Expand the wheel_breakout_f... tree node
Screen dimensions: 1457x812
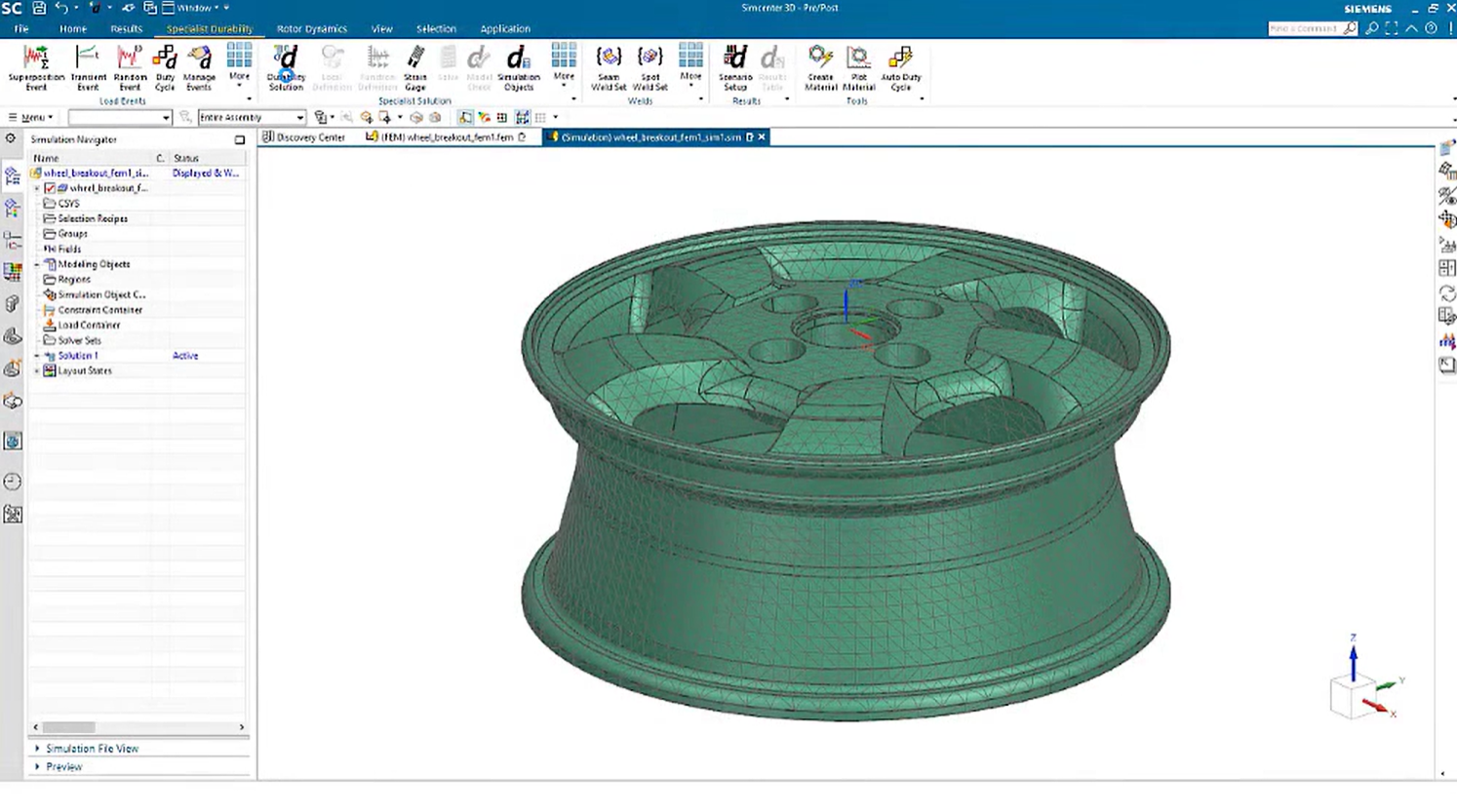(37, 188)
